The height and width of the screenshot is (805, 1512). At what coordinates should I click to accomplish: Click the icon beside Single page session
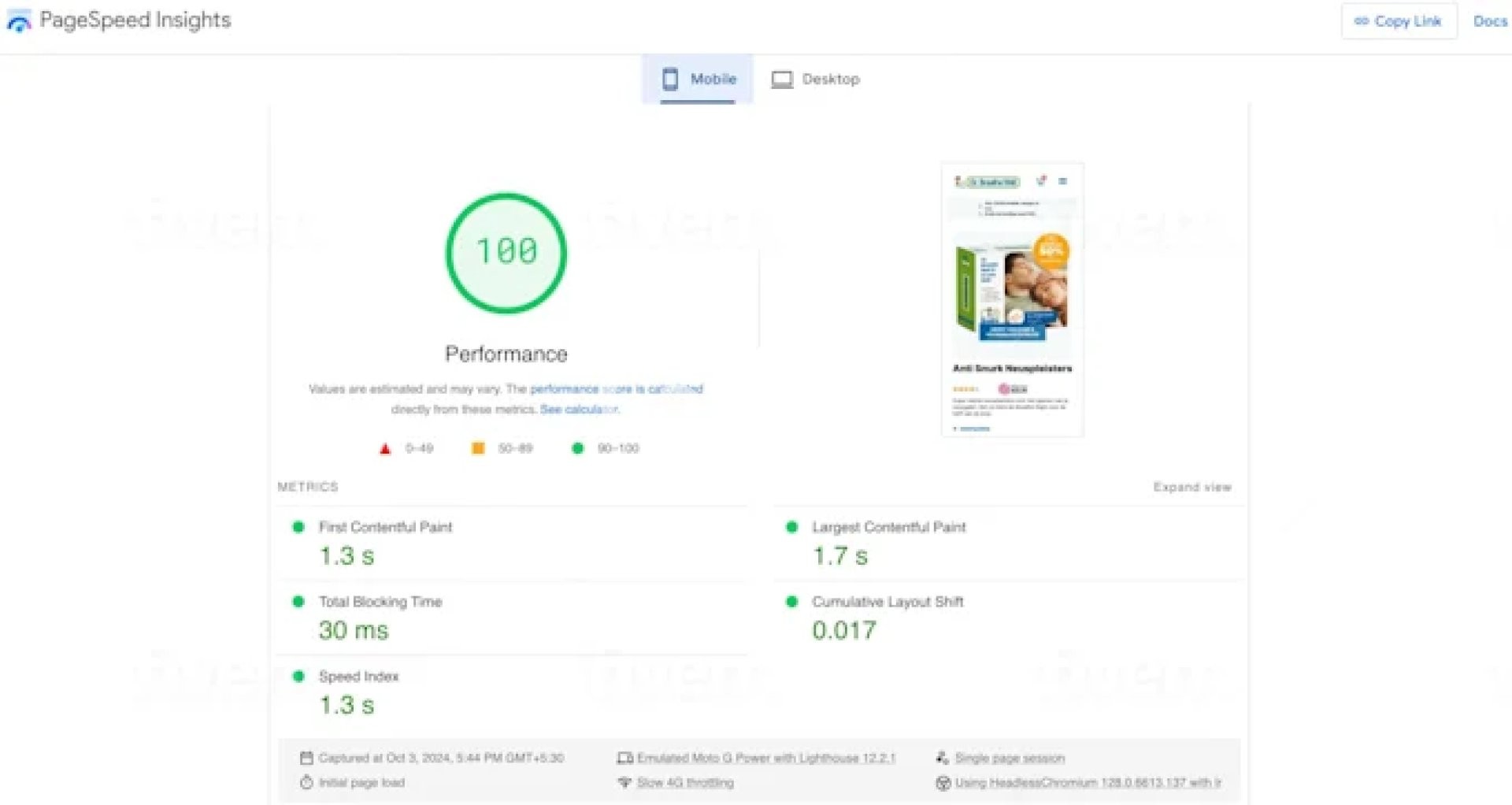point(942,758)
